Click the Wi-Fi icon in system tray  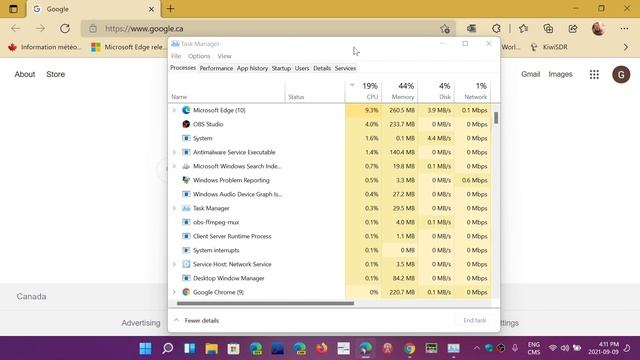[553, 348]
